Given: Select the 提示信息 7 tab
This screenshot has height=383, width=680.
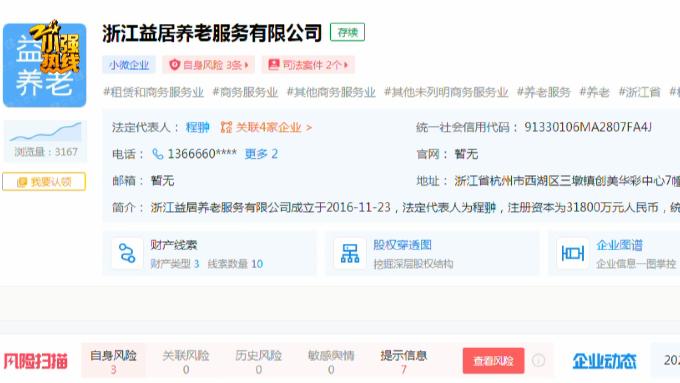Looking at the screenshot, I should coord(404,361).
